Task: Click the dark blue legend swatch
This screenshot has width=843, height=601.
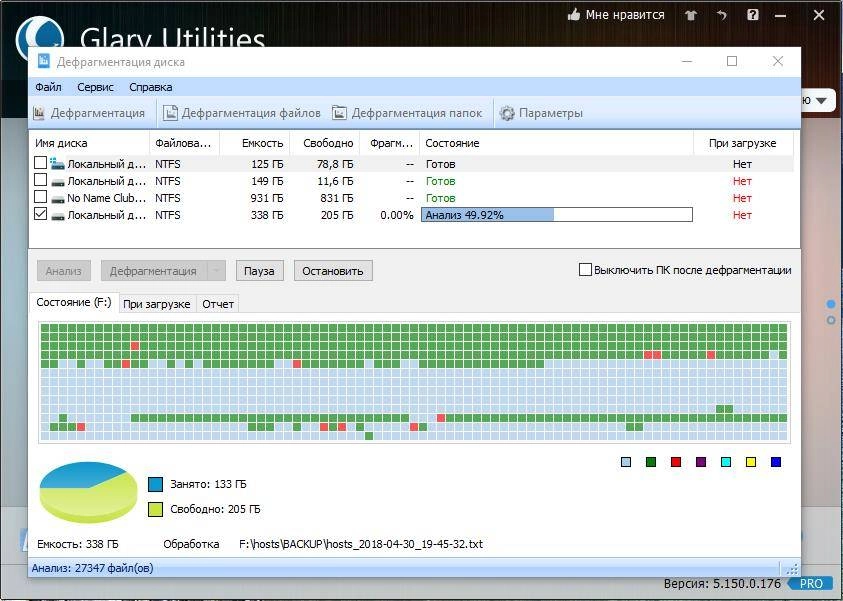Action: (776, 462)
